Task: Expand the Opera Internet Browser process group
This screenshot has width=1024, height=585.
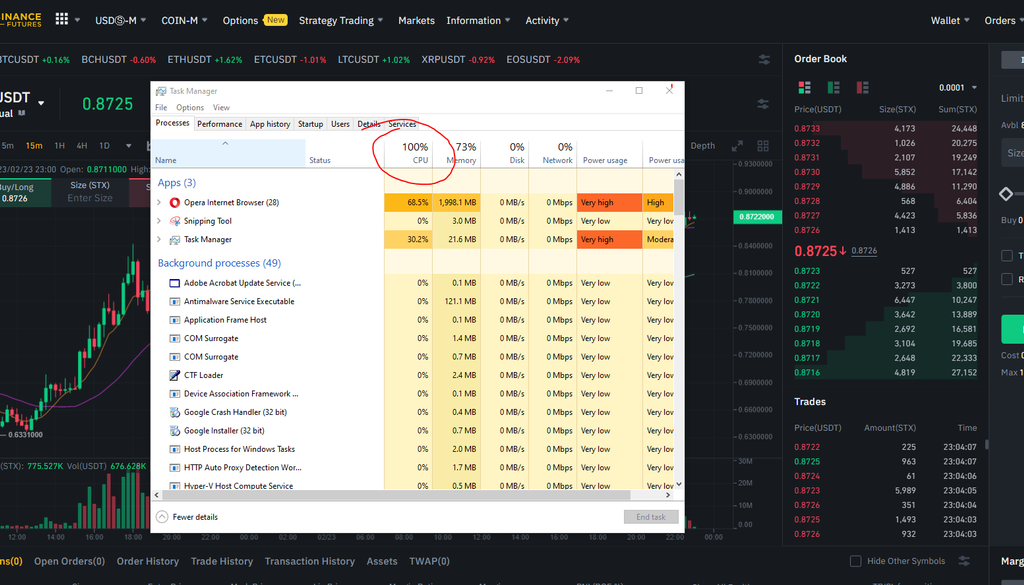Action: [x=159, y=203]
